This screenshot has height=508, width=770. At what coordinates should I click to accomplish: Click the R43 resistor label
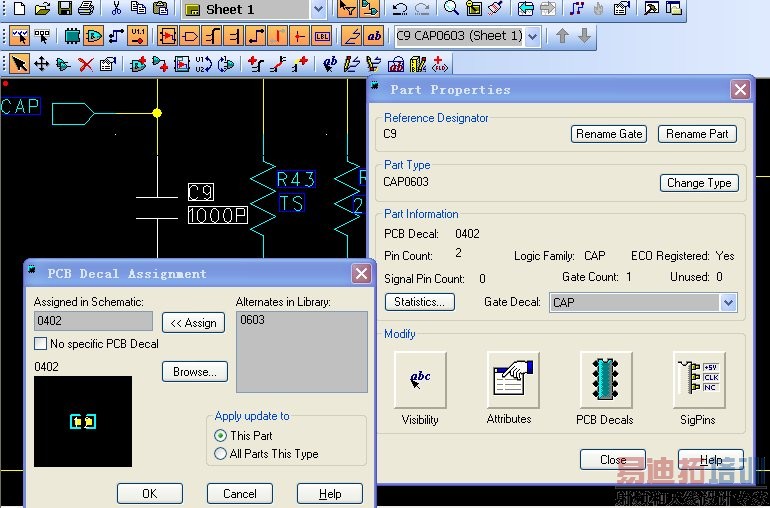point(296,179)
